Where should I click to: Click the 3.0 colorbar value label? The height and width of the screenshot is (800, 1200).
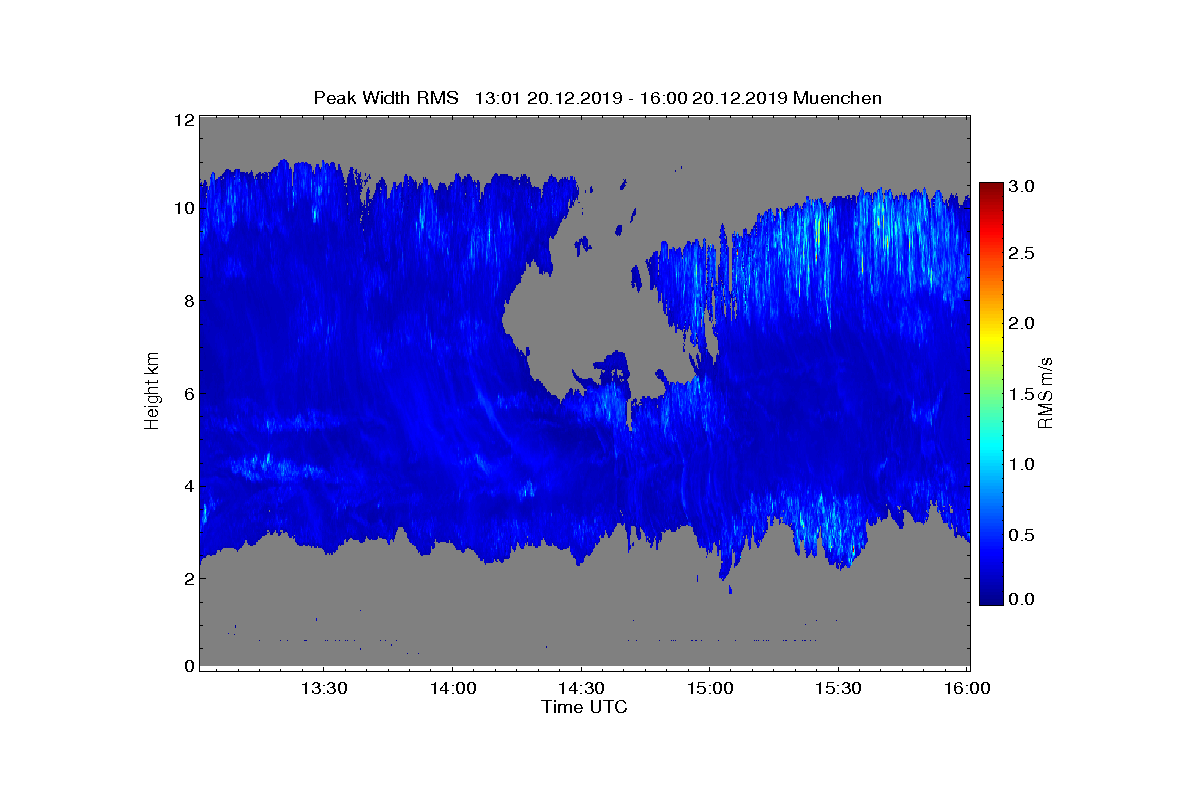(x=1020, y=187)
